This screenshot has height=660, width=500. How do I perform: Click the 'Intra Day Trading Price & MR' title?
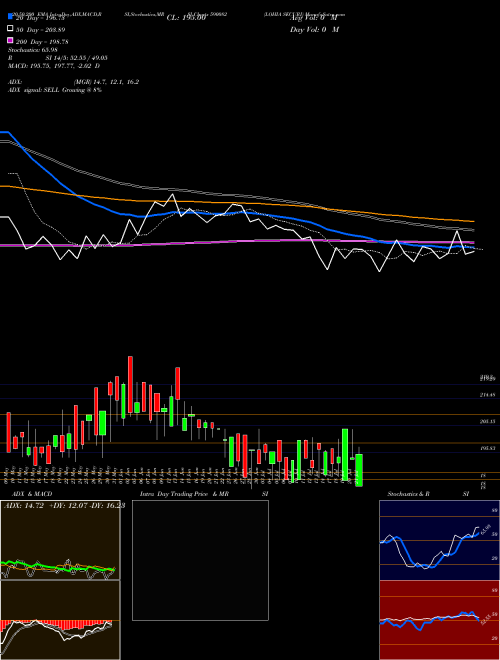[184, 494]
